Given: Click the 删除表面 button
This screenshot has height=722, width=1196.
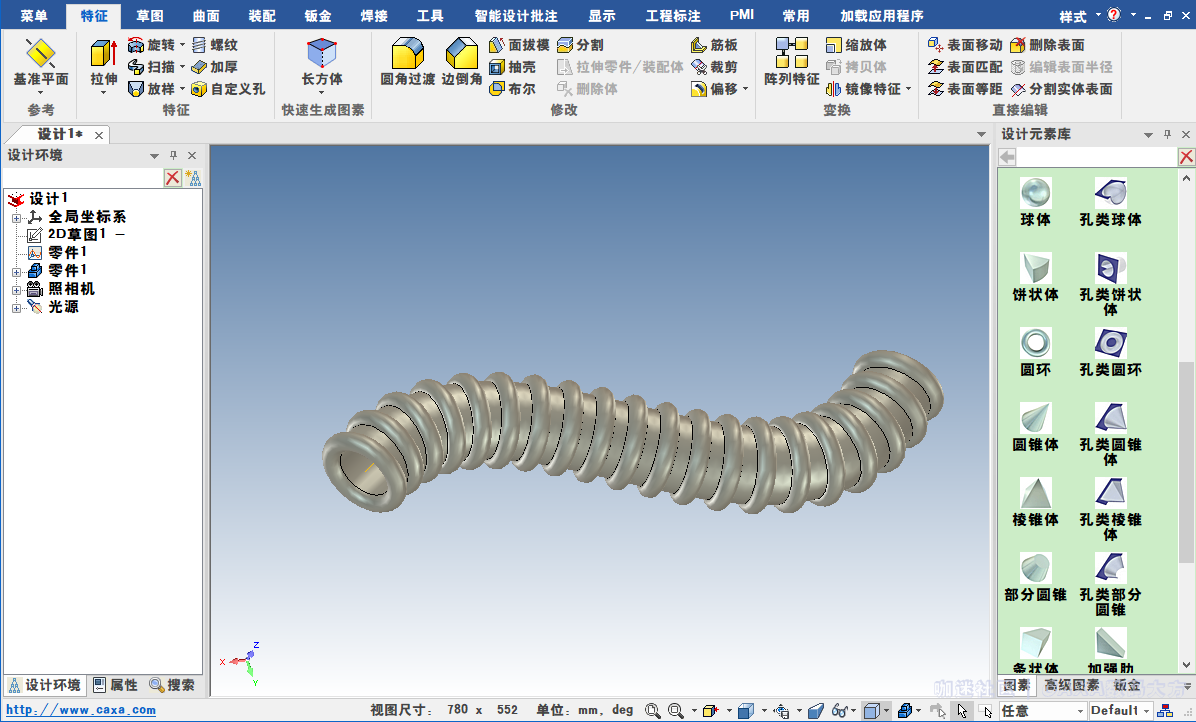Looking at the screenshot, I should pyautogui.click(x=1046, y=45).
